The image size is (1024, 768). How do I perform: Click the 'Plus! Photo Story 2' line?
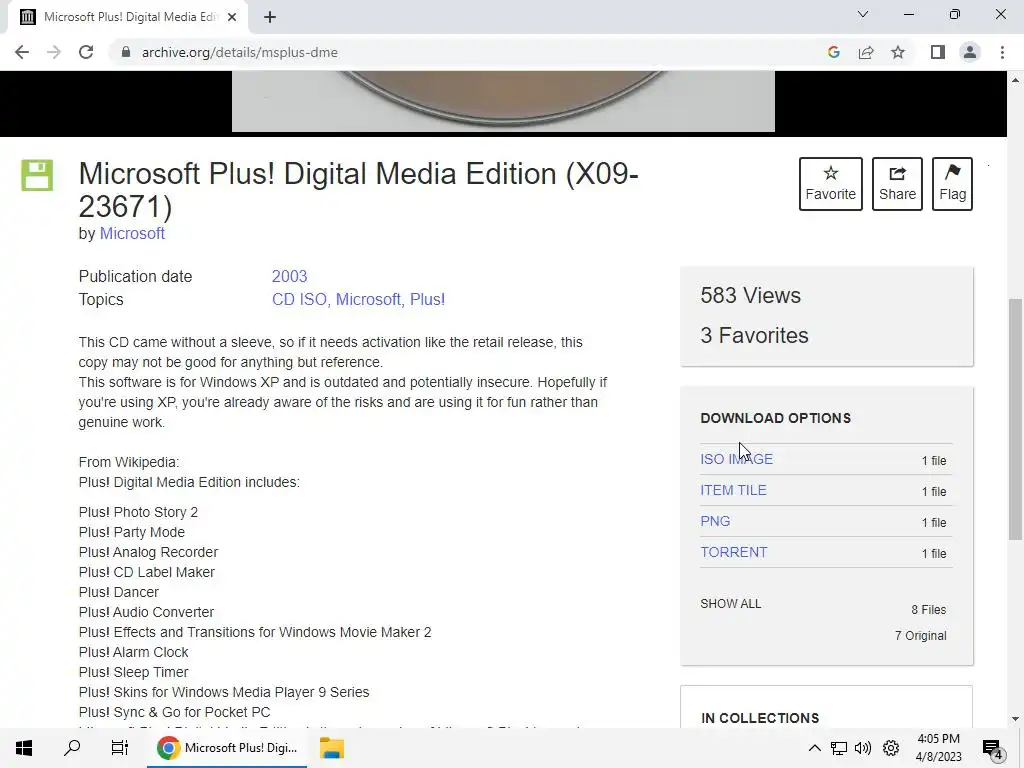[138, 512]
